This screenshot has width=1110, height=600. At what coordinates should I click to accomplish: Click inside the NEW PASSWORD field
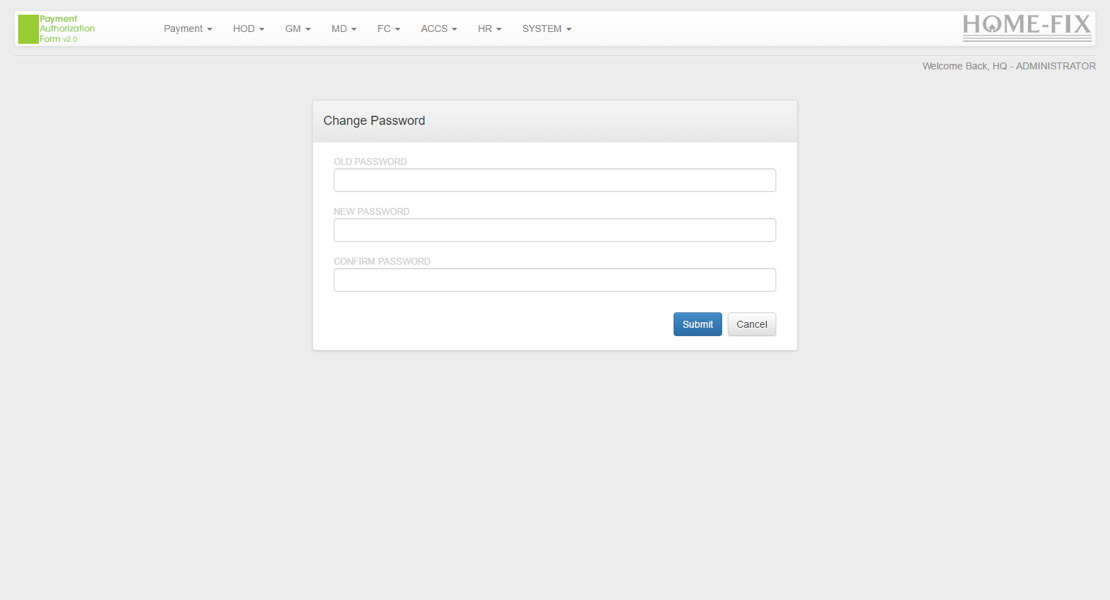coord(554,229)
